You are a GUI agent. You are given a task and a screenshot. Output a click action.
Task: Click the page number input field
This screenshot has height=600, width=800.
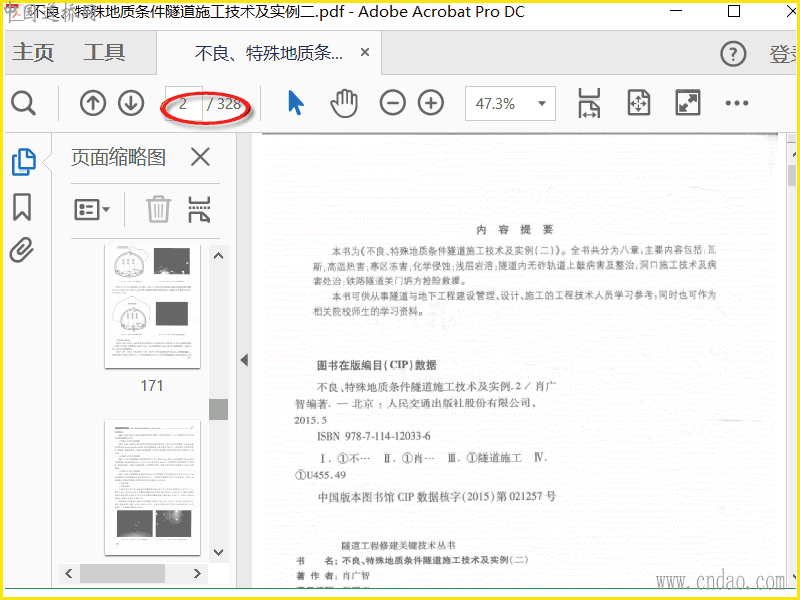(x=184, y=104)
